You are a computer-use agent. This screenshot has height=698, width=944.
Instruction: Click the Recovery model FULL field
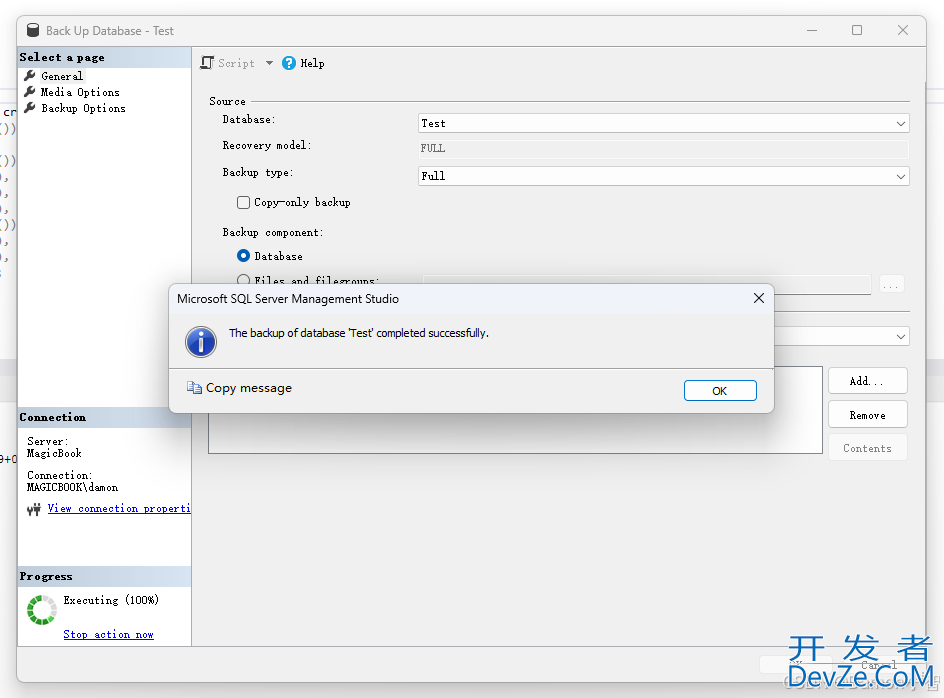(x=663, y=148)
